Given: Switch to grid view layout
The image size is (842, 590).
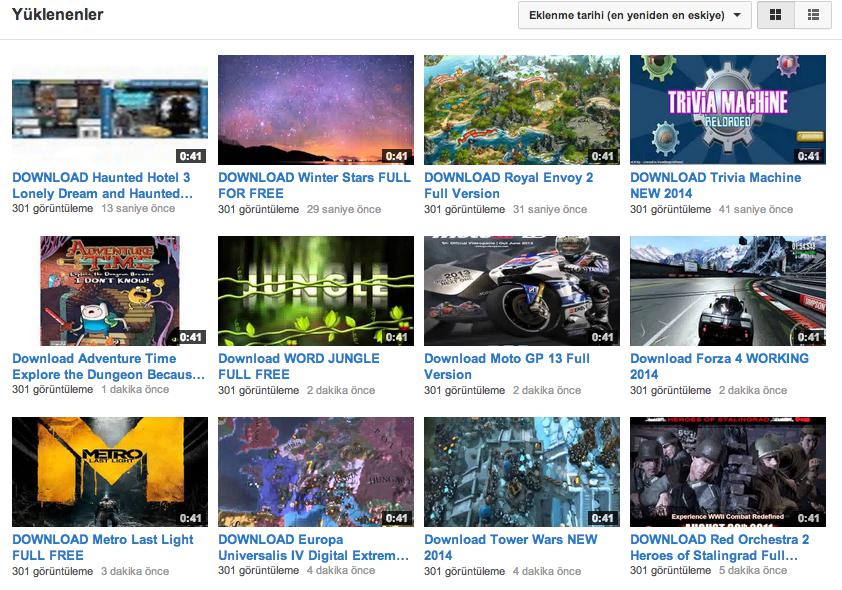Looking at the screenshot, I should 775,15.
